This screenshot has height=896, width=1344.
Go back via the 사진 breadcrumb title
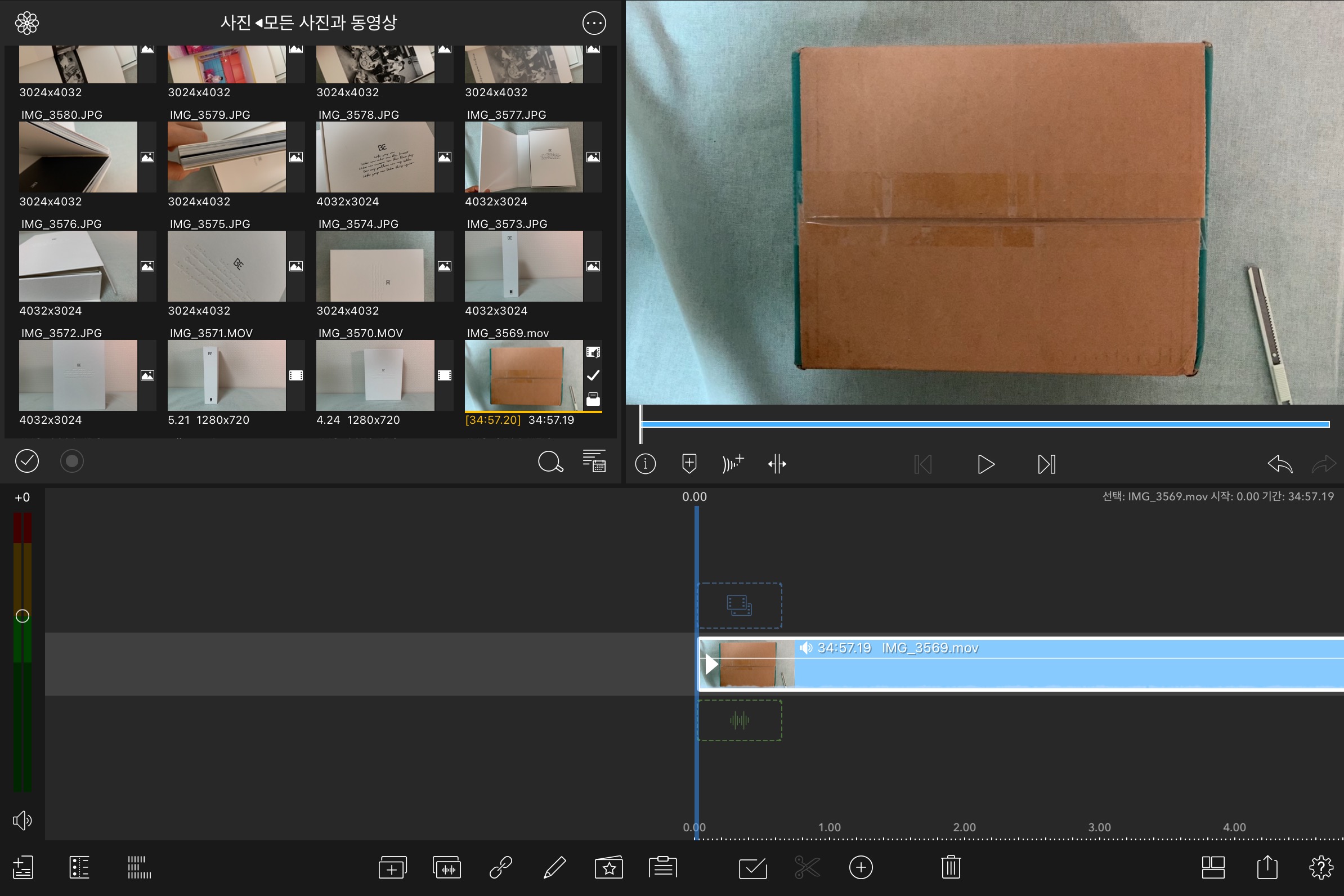[235, 23]
